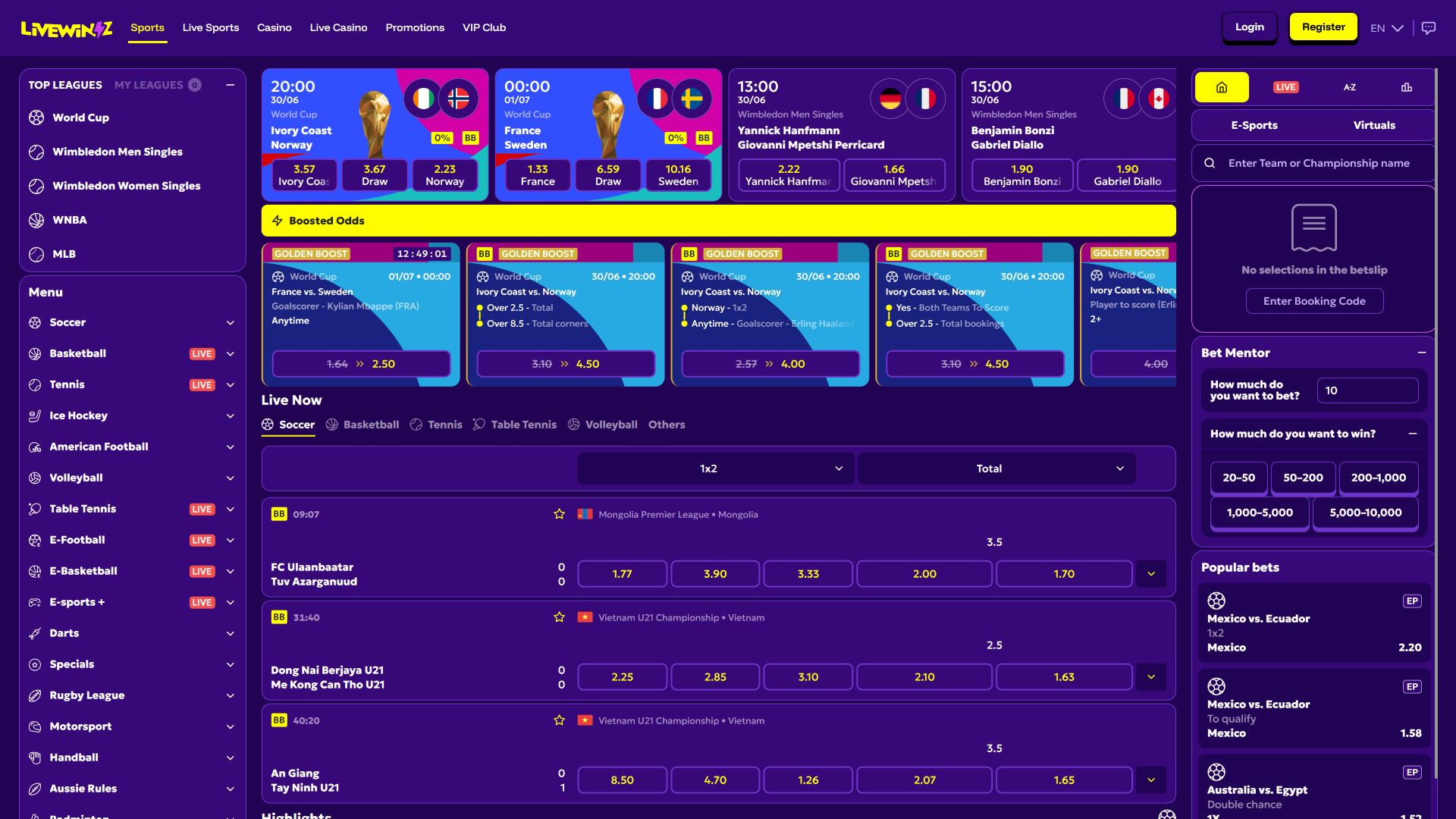Collapse the Bet Mentor panel

click(x=1422, y=353)
